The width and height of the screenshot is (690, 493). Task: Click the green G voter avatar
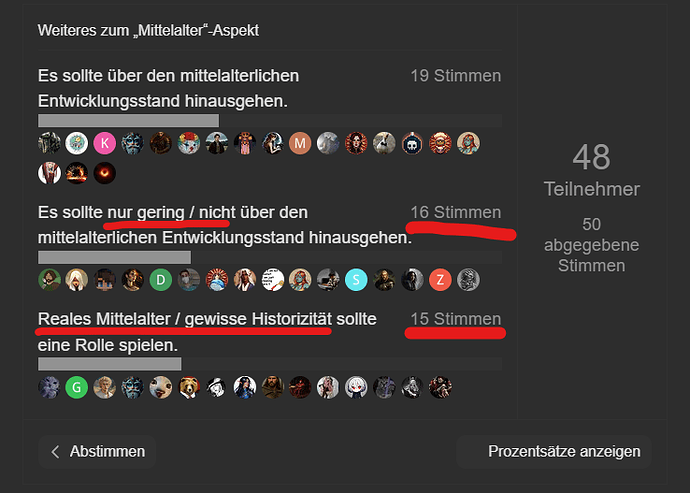tap(77, 387)
